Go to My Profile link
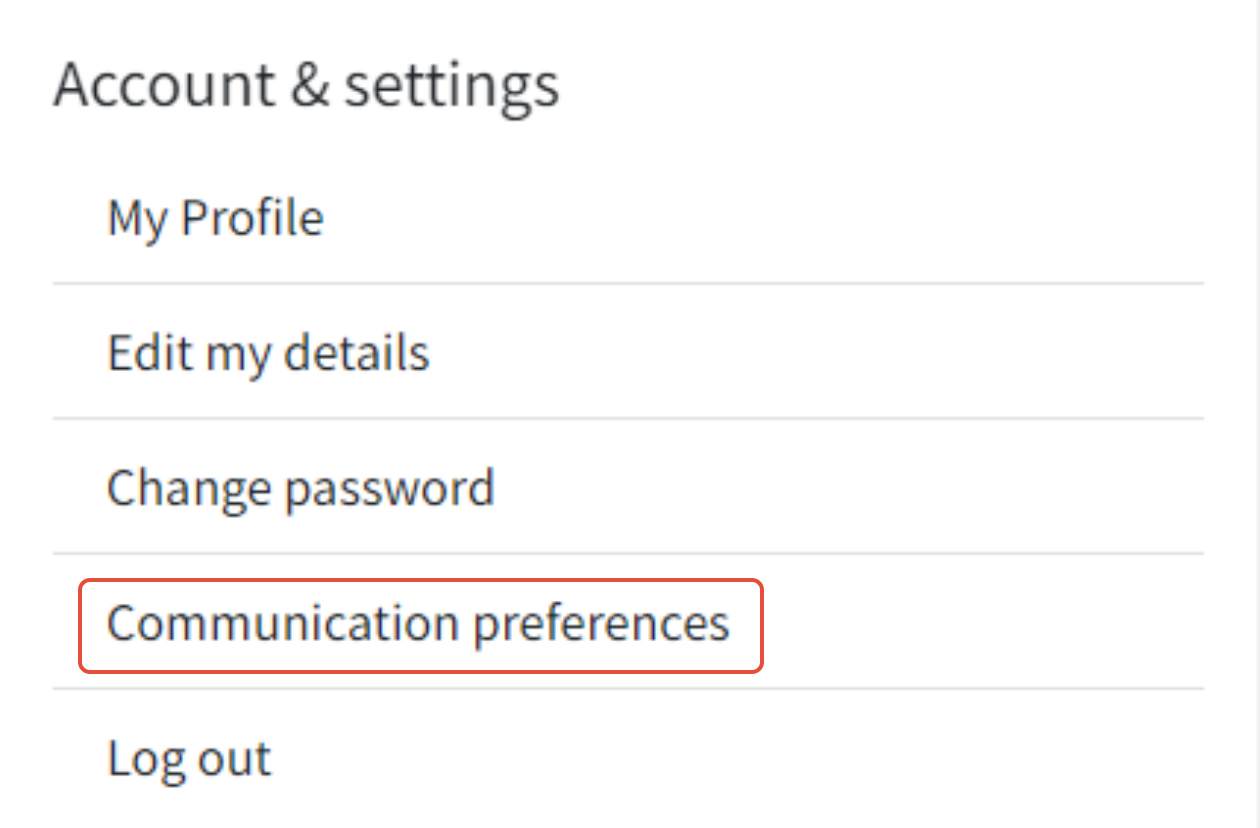The image size is (1260, 828). point(215,217)
